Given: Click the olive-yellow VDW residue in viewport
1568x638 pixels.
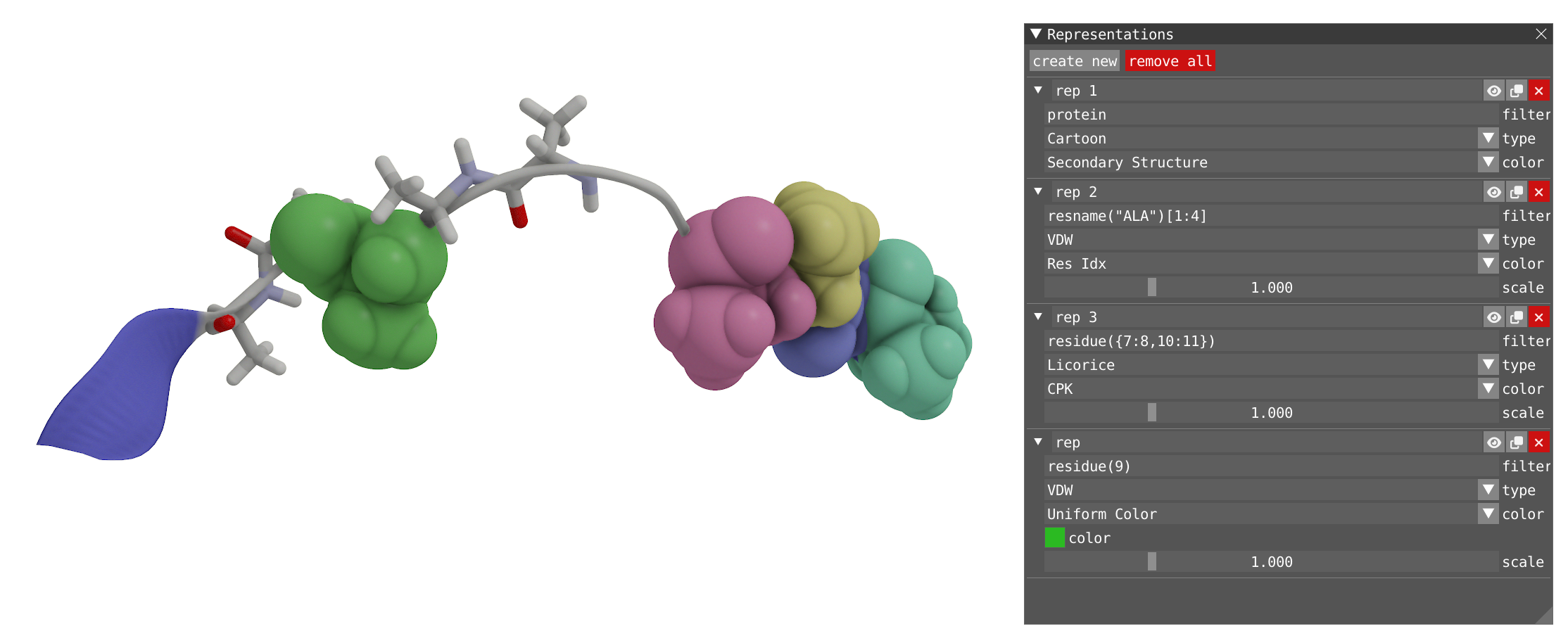Looking at the screenshot, I should (827, 246).
